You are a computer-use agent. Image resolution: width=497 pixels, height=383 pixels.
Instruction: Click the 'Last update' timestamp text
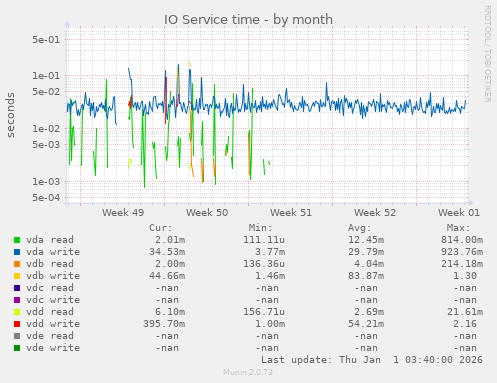click(372, 360)
